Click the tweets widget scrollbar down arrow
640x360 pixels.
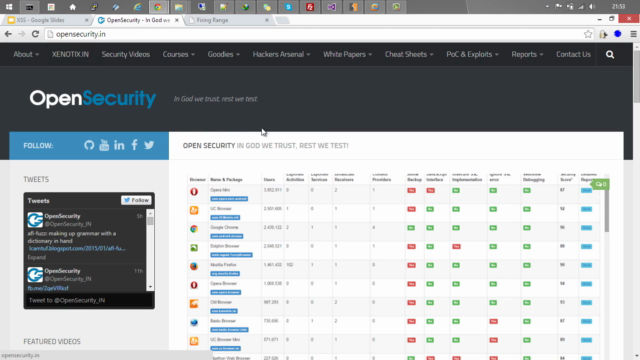pos(150,287)
